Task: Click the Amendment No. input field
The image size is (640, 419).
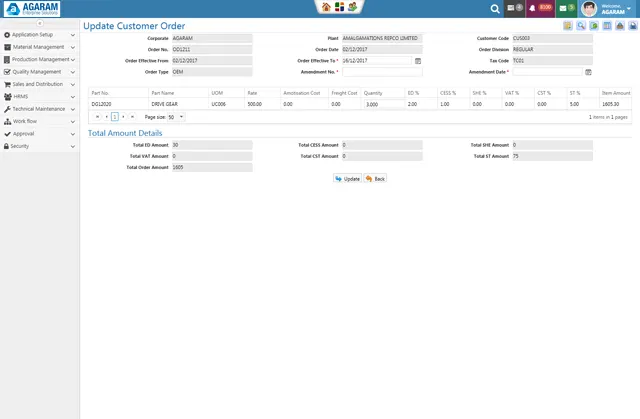Action: [x=382, y=72]
